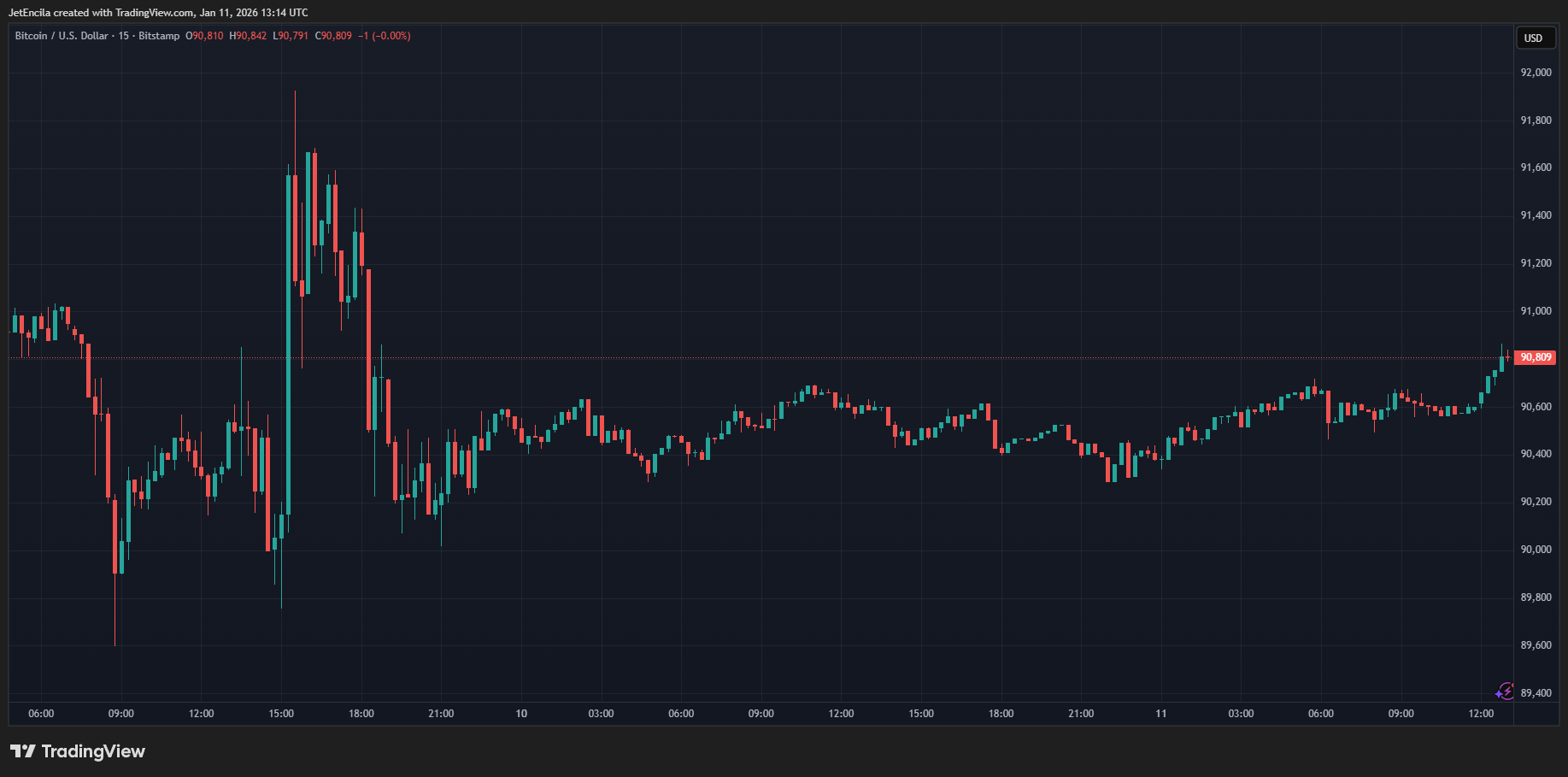Image resolution: width=1568 pixels, height=777 pixels.
Task: Click the 89,400 price axis label
Action: [x=1536, y=693]
